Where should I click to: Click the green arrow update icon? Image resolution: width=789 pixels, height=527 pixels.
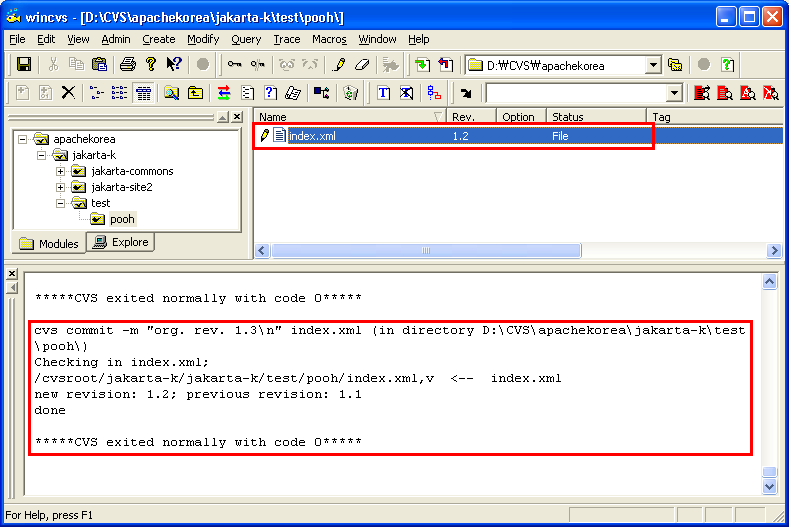point(422,65)
